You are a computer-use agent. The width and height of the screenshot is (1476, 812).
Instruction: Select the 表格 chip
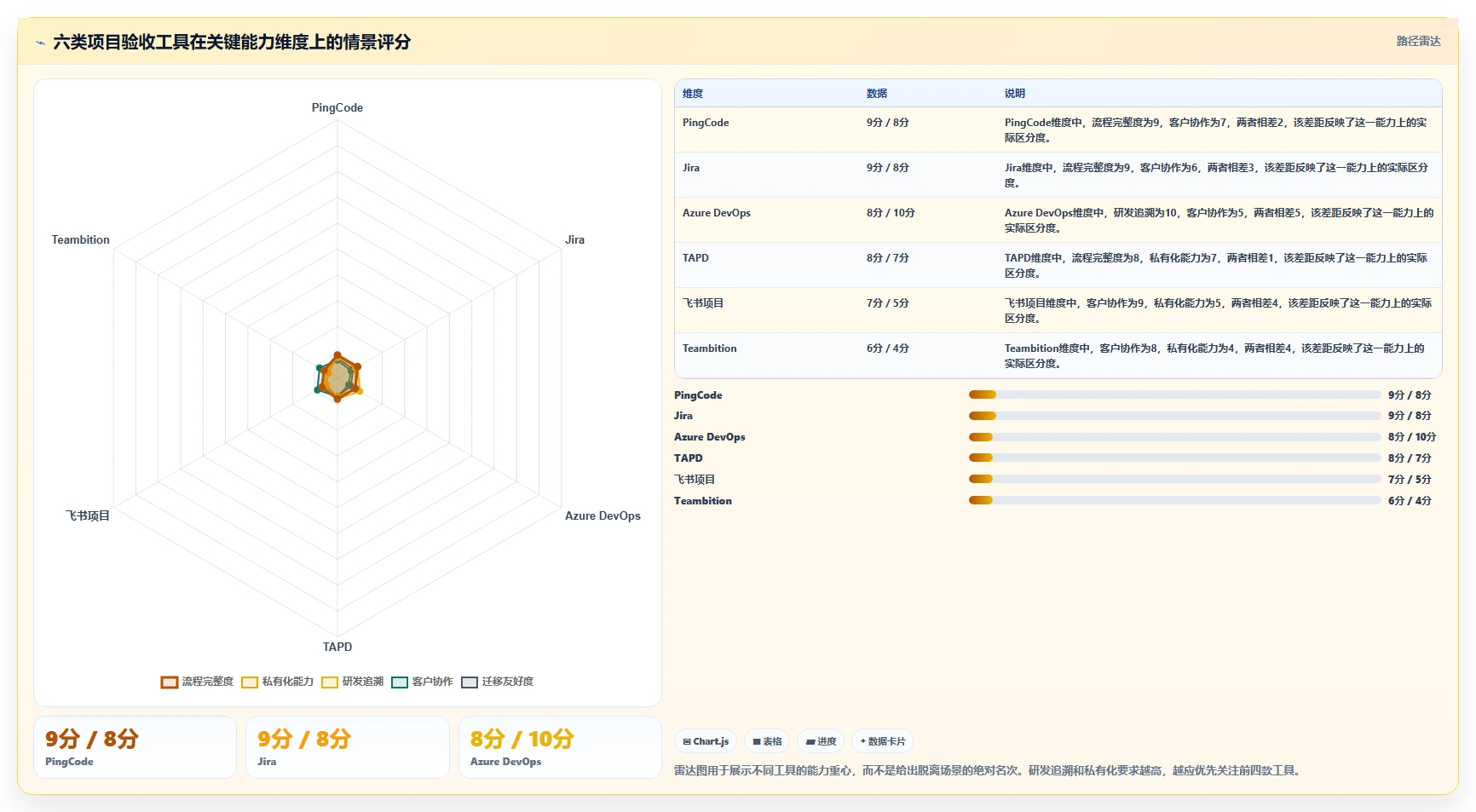coord(767,741)
